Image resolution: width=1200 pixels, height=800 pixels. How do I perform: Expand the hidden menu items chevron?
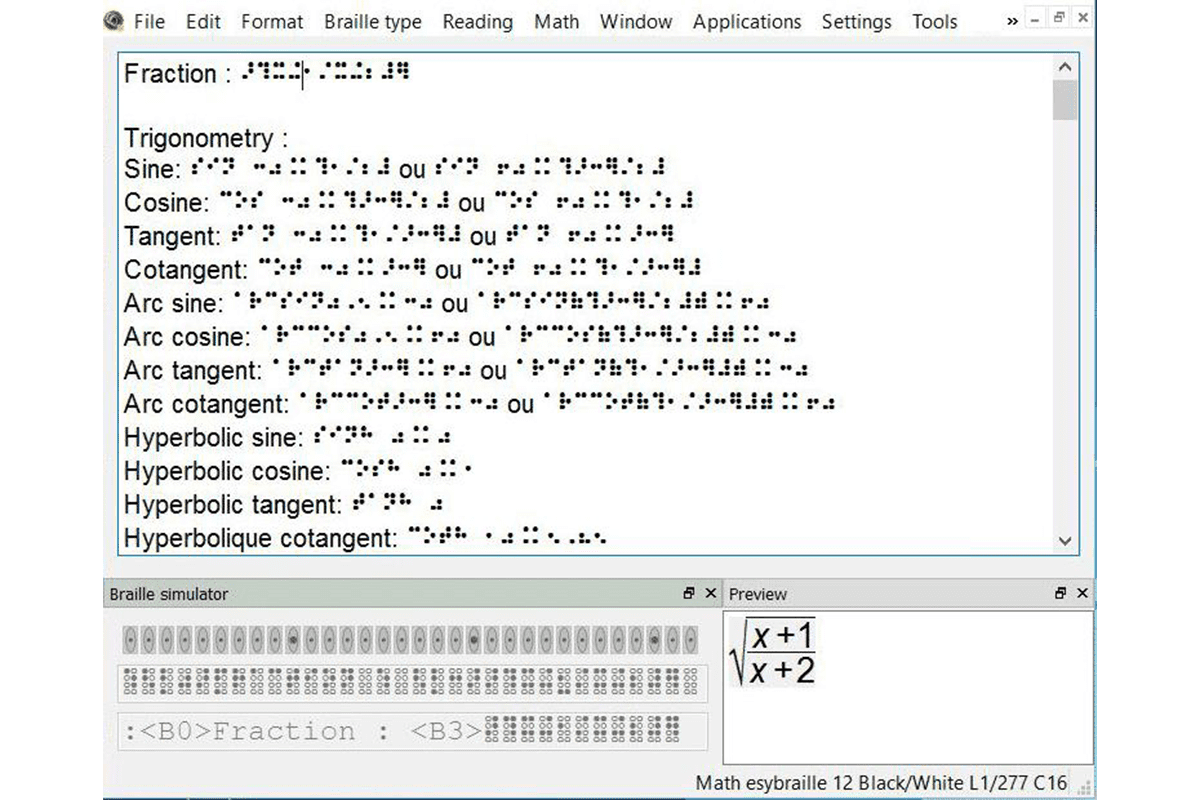[1013, 21]
